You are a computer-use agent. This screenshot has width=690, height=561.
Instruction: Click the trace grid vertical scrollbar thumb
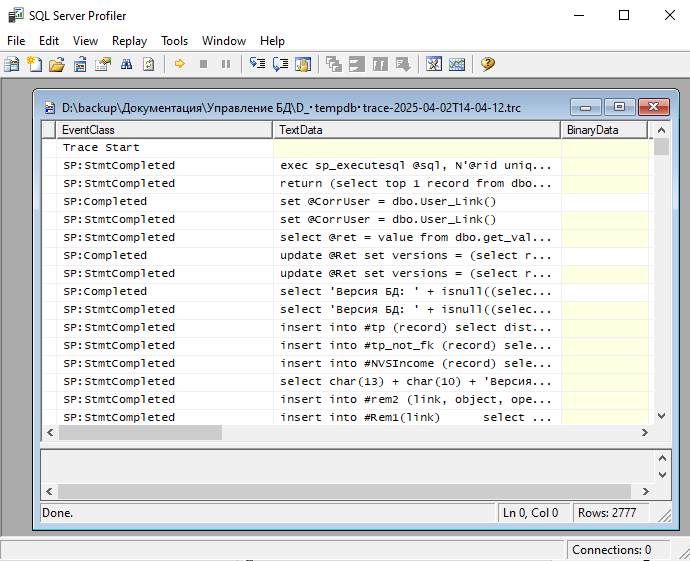(661, 147)
